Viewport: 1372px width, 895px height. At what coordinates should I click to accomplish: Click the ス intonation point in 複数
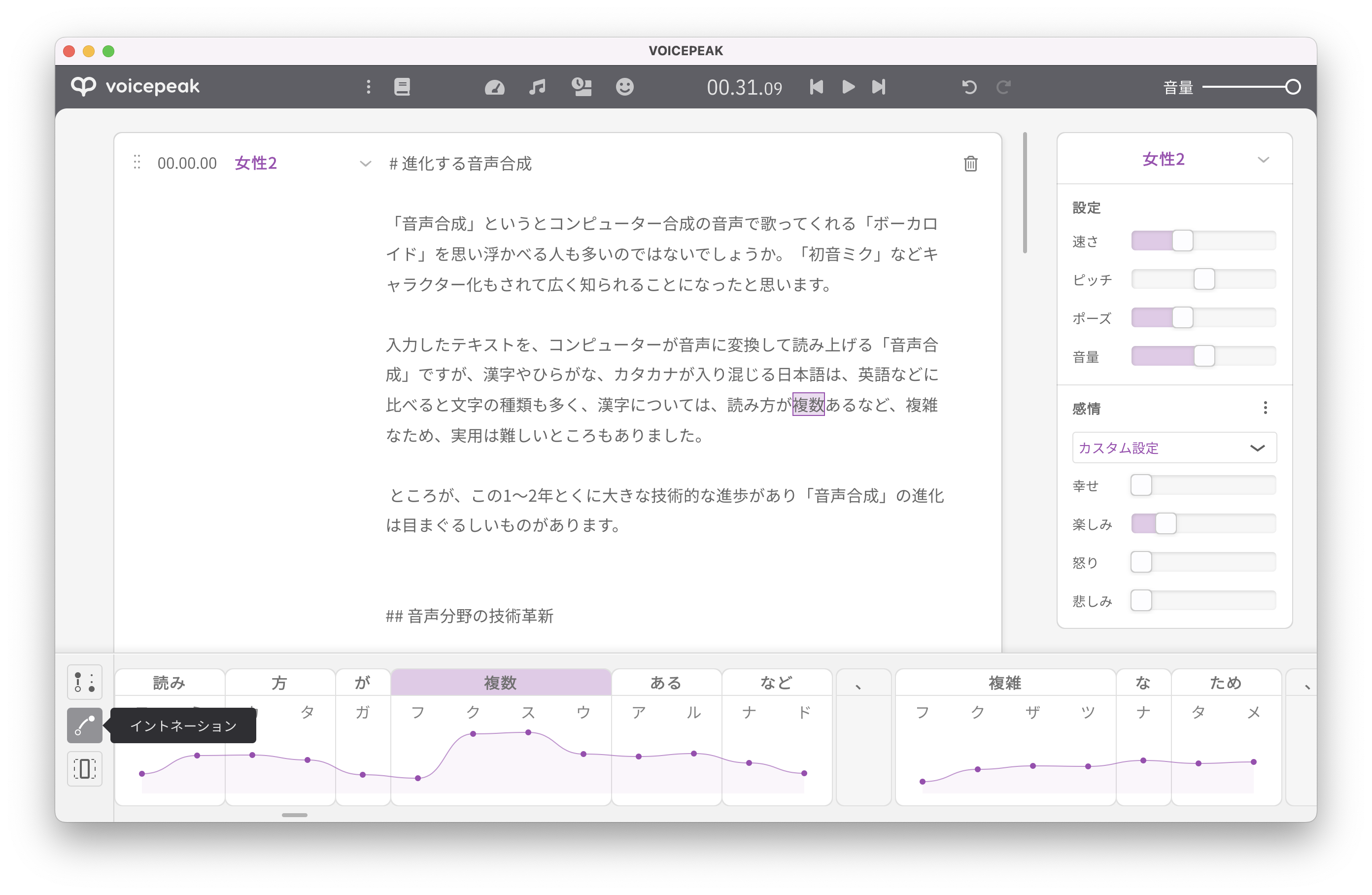[x=528, y=732]
